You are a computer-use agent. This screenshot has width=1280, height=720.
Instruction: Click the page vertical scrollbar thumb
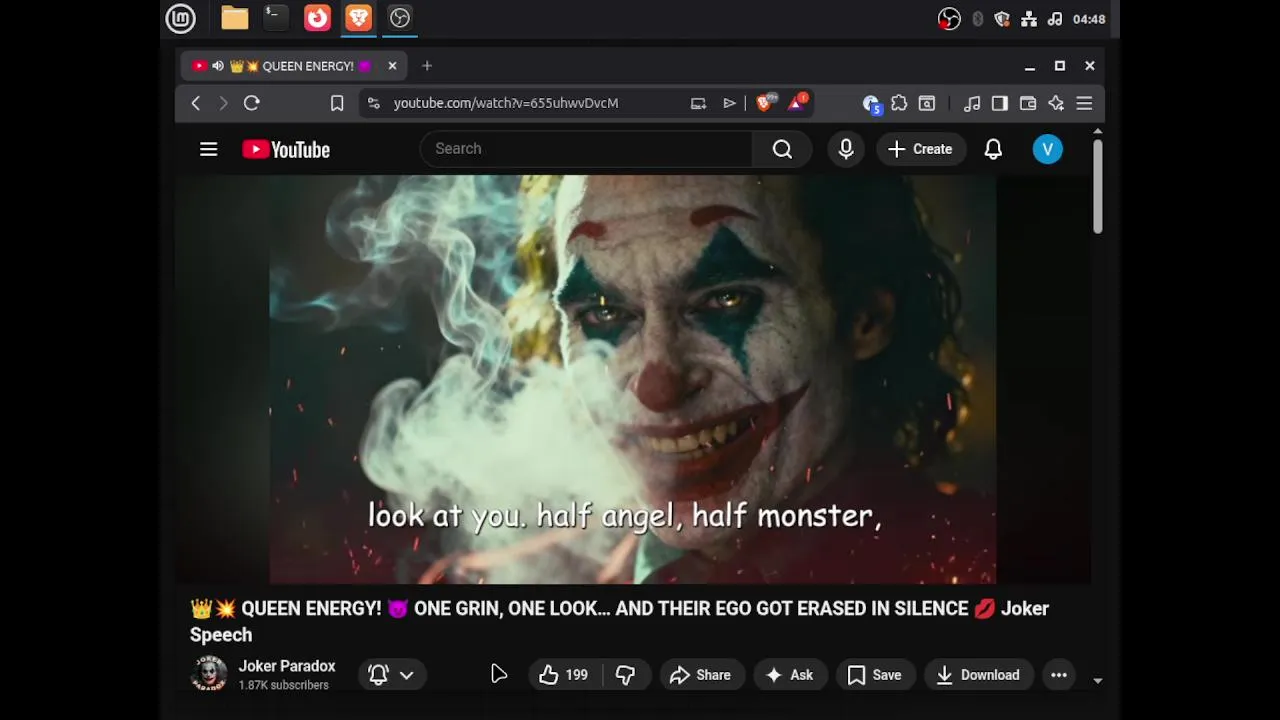[x=1097, y=186]
